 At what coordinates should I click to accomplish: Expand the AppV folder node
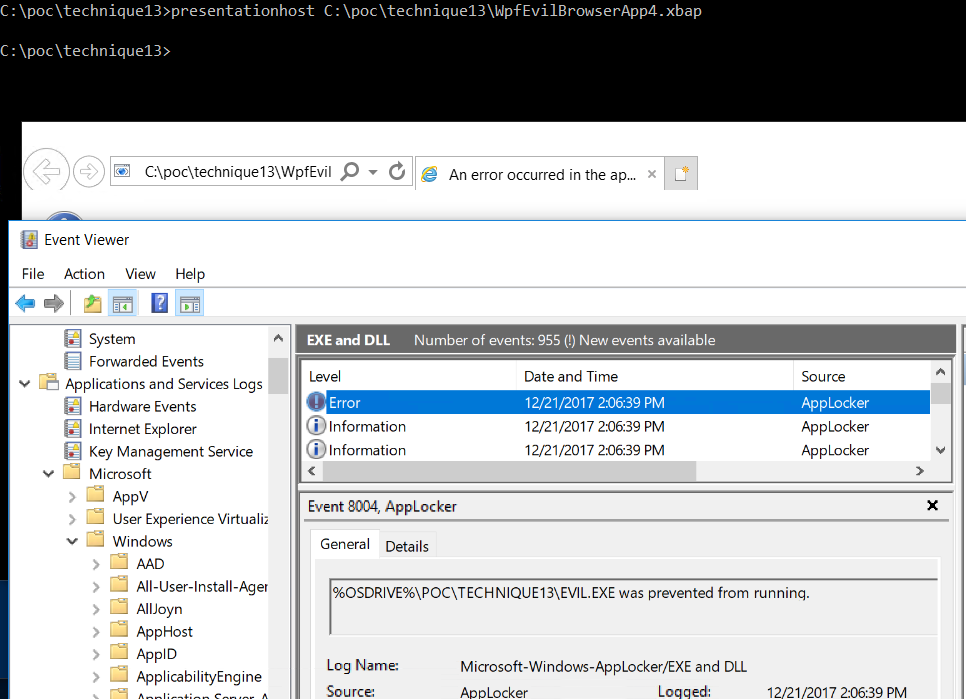click(x=72, y=496)
